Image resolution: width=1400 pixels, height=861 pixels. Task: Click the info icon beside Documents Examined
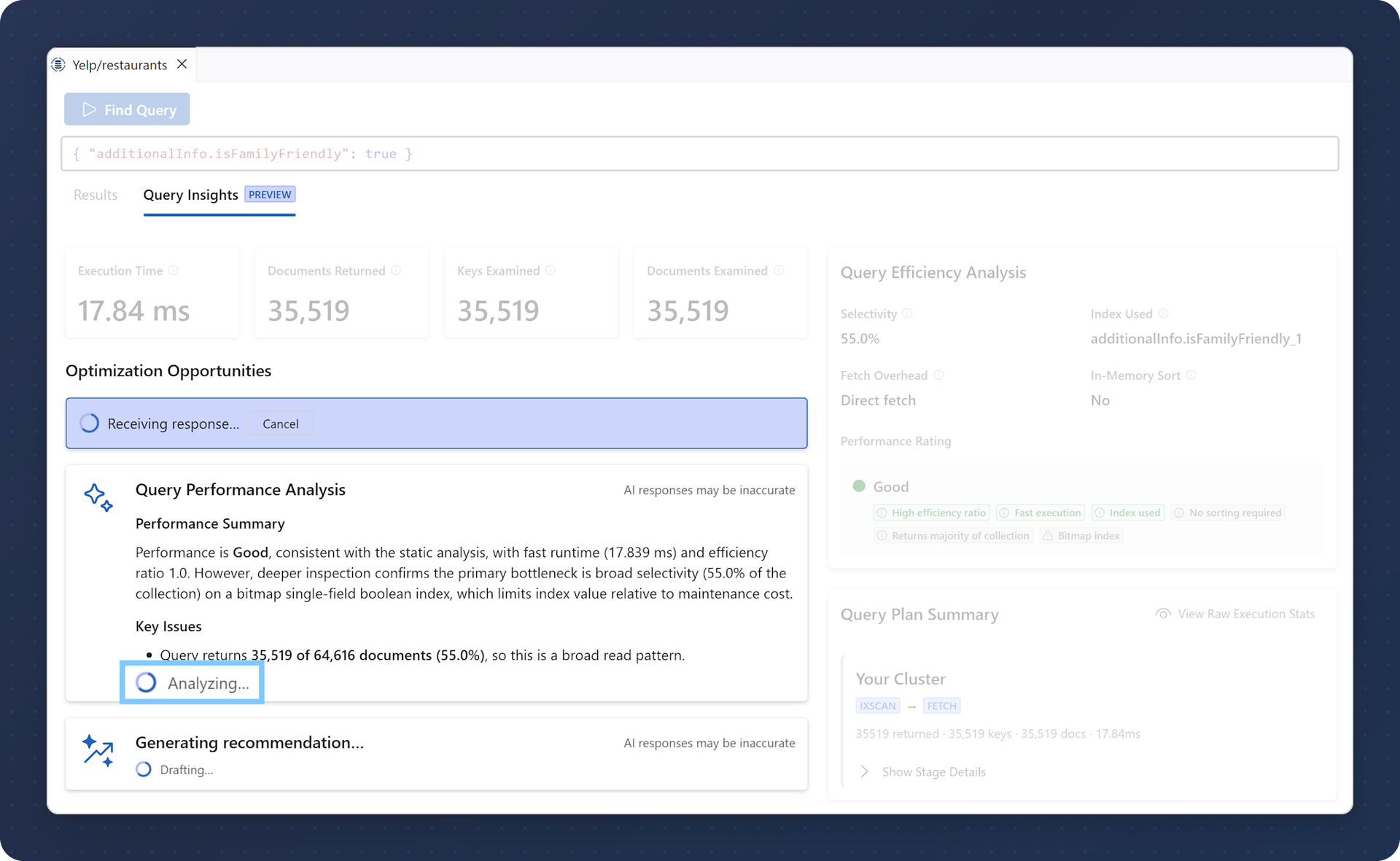[x=779, y=270]
